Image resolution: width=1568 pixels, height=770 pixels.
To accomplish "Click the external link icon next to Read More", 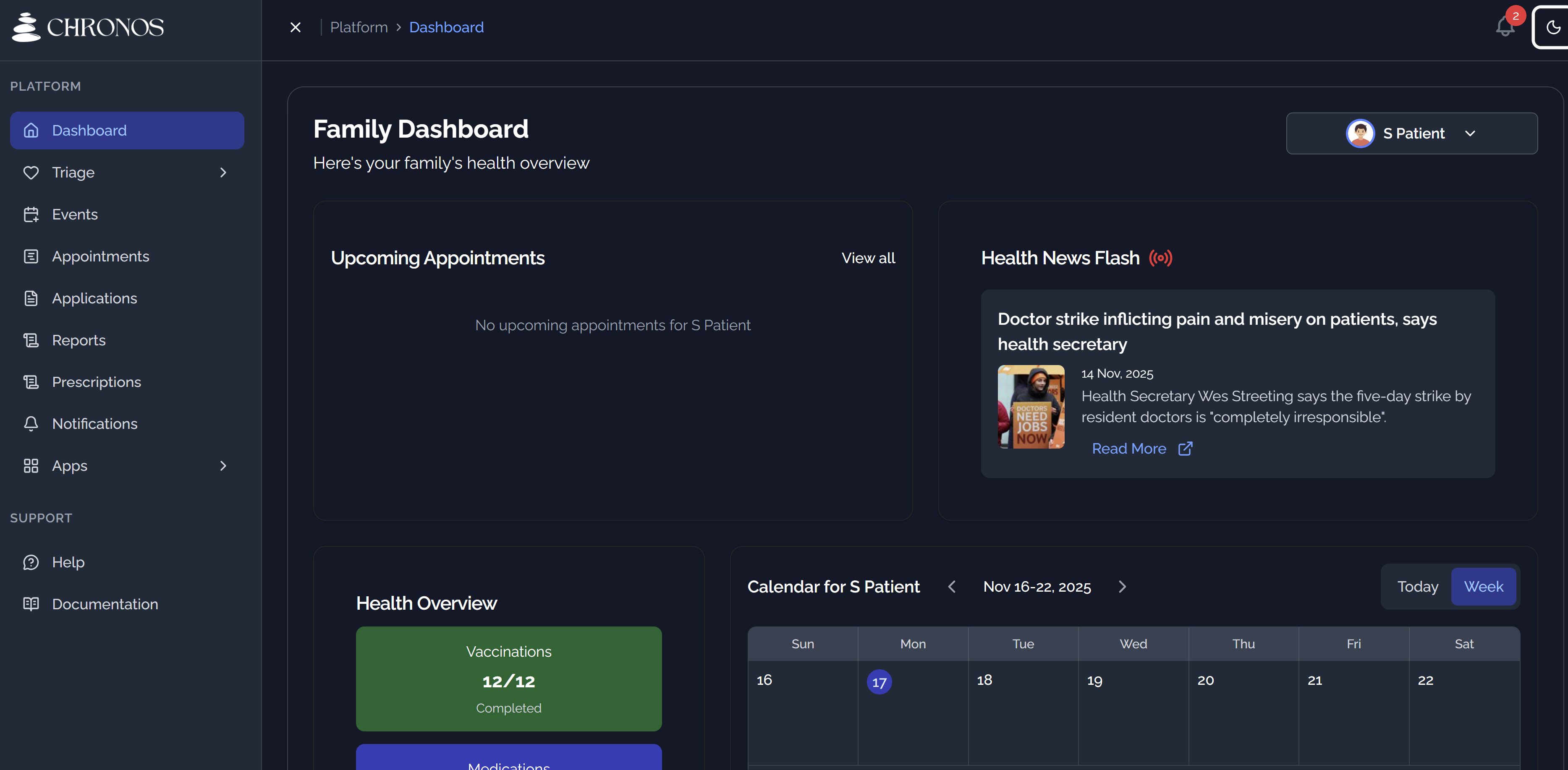I will (x=1185, y=449).
